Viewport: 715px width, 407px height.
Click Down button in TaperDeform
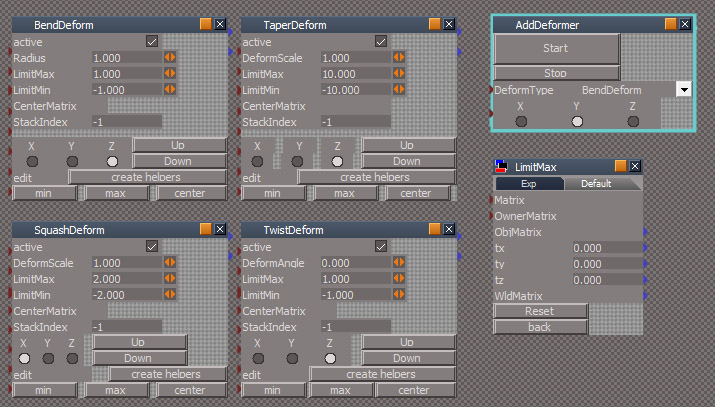tap(408, 161)
